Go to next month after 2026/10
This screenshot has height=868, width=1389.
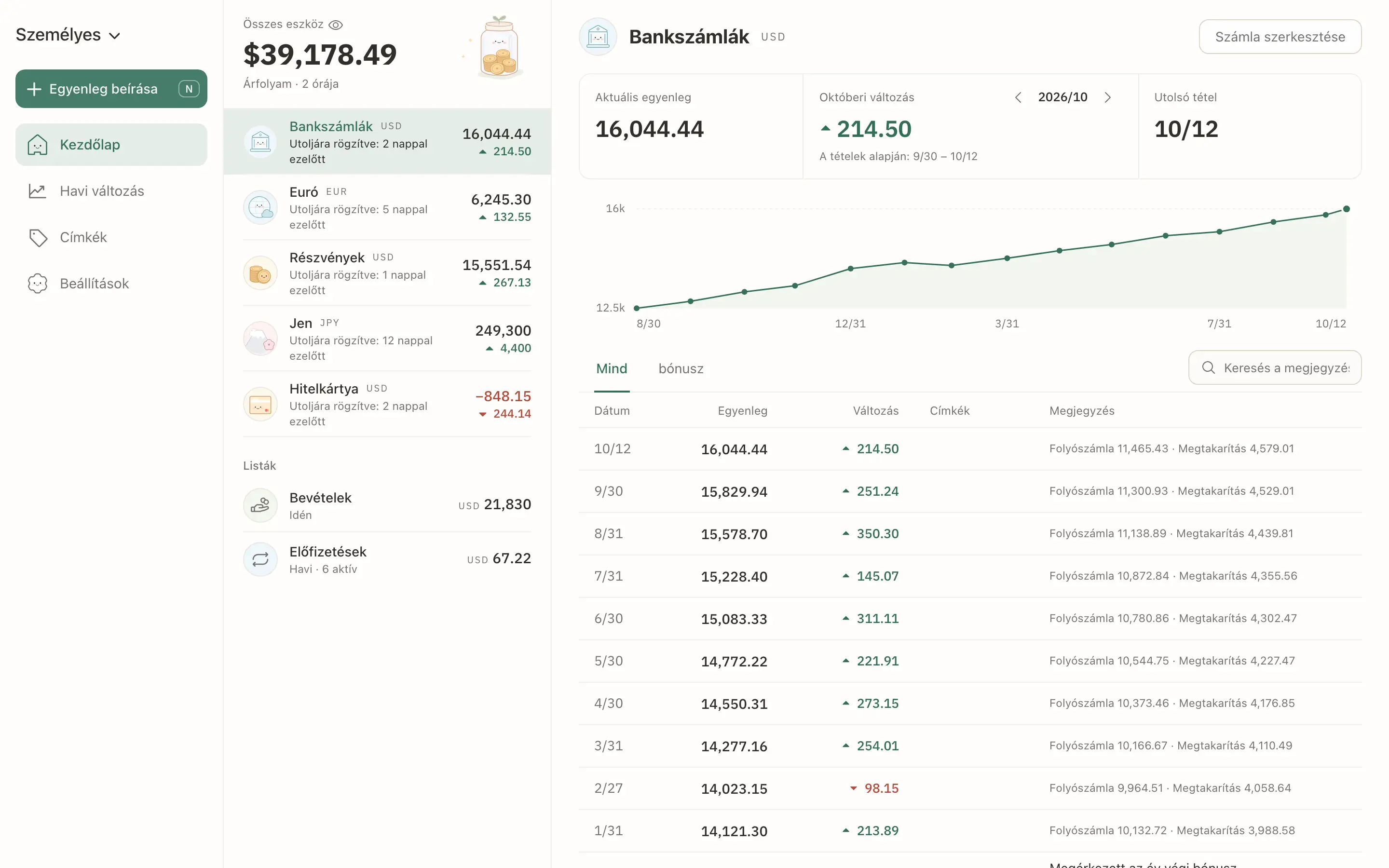1108,97
